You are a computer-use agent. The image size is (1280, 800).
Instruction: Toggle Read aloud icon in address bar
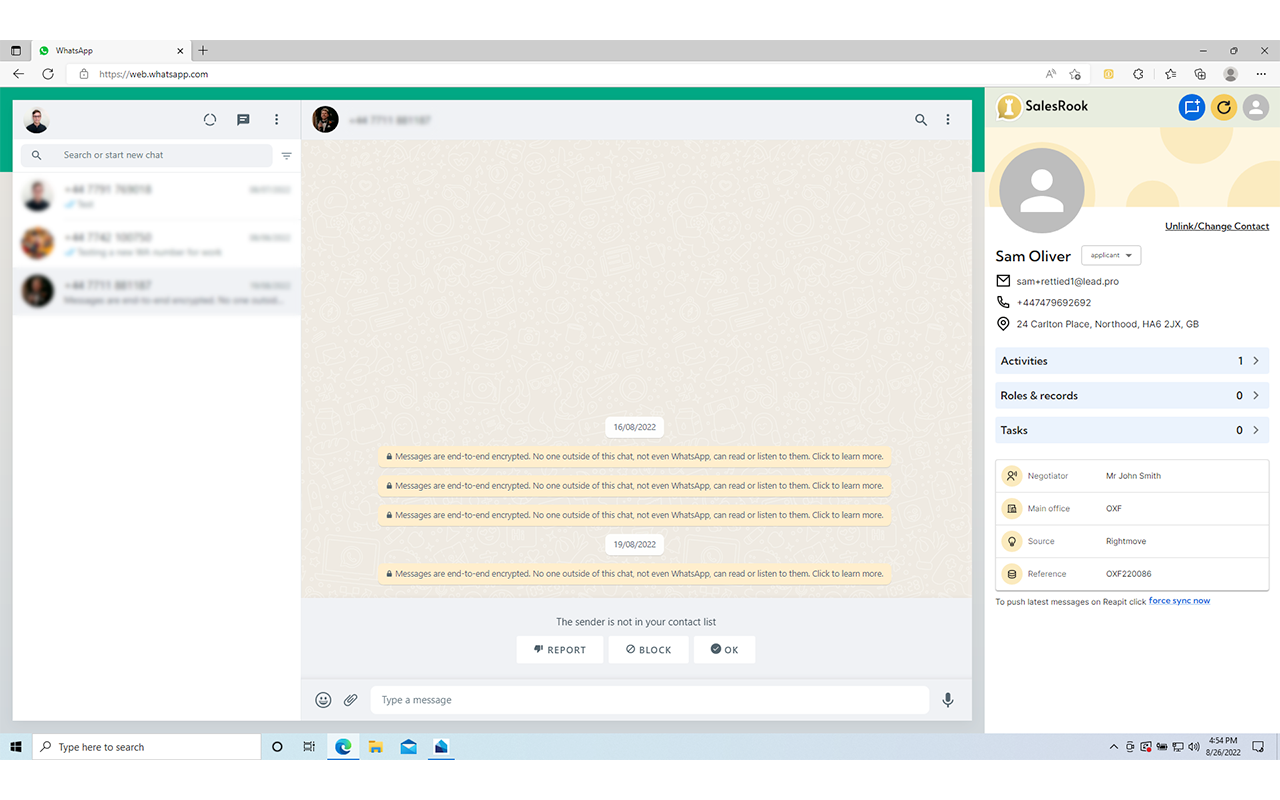[1051, 74]
